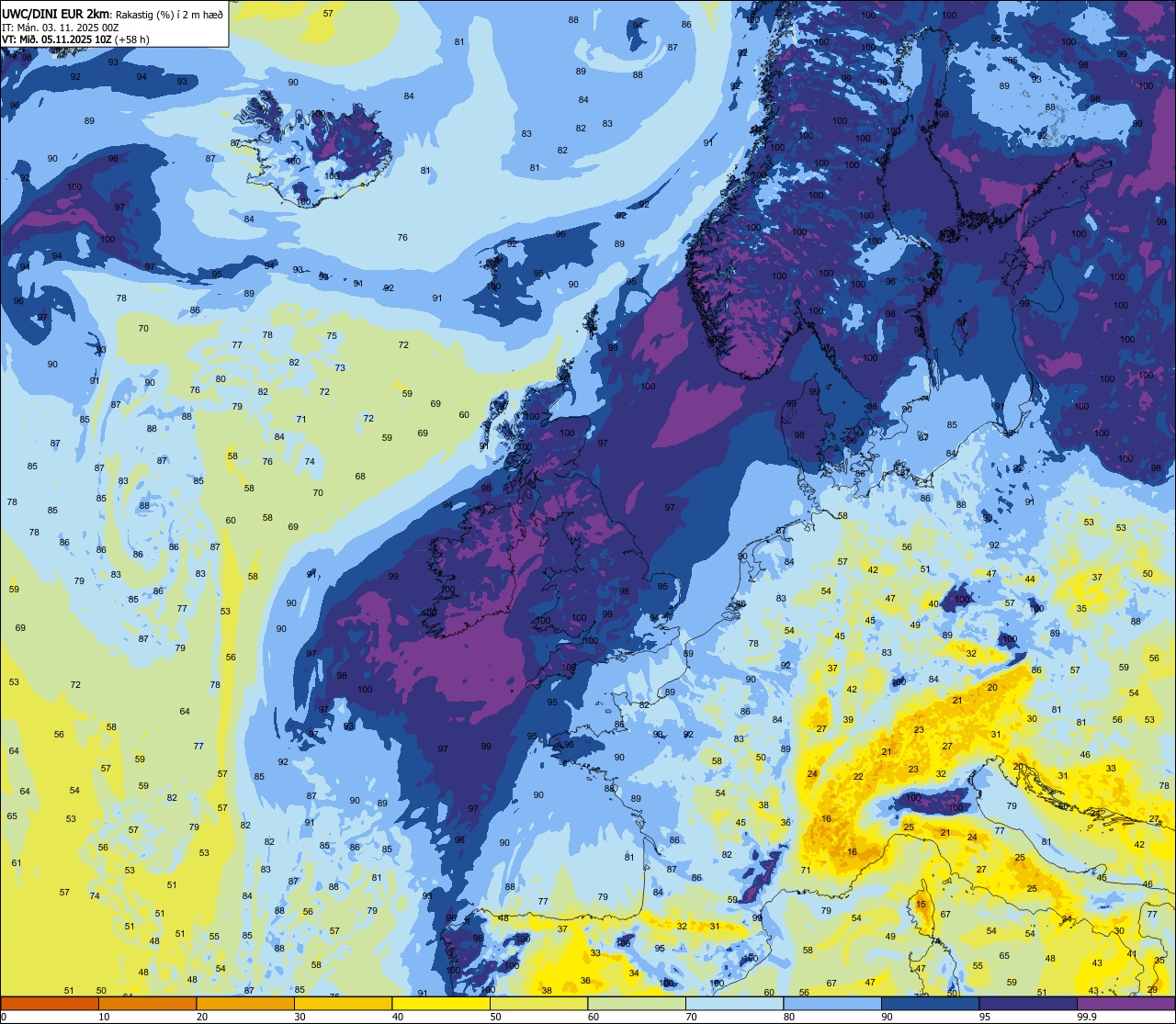Viewport: 1176px width, 1024px height.
Task: Click the 10–20 orange legend swatch
Action: tap(147, 1004)
